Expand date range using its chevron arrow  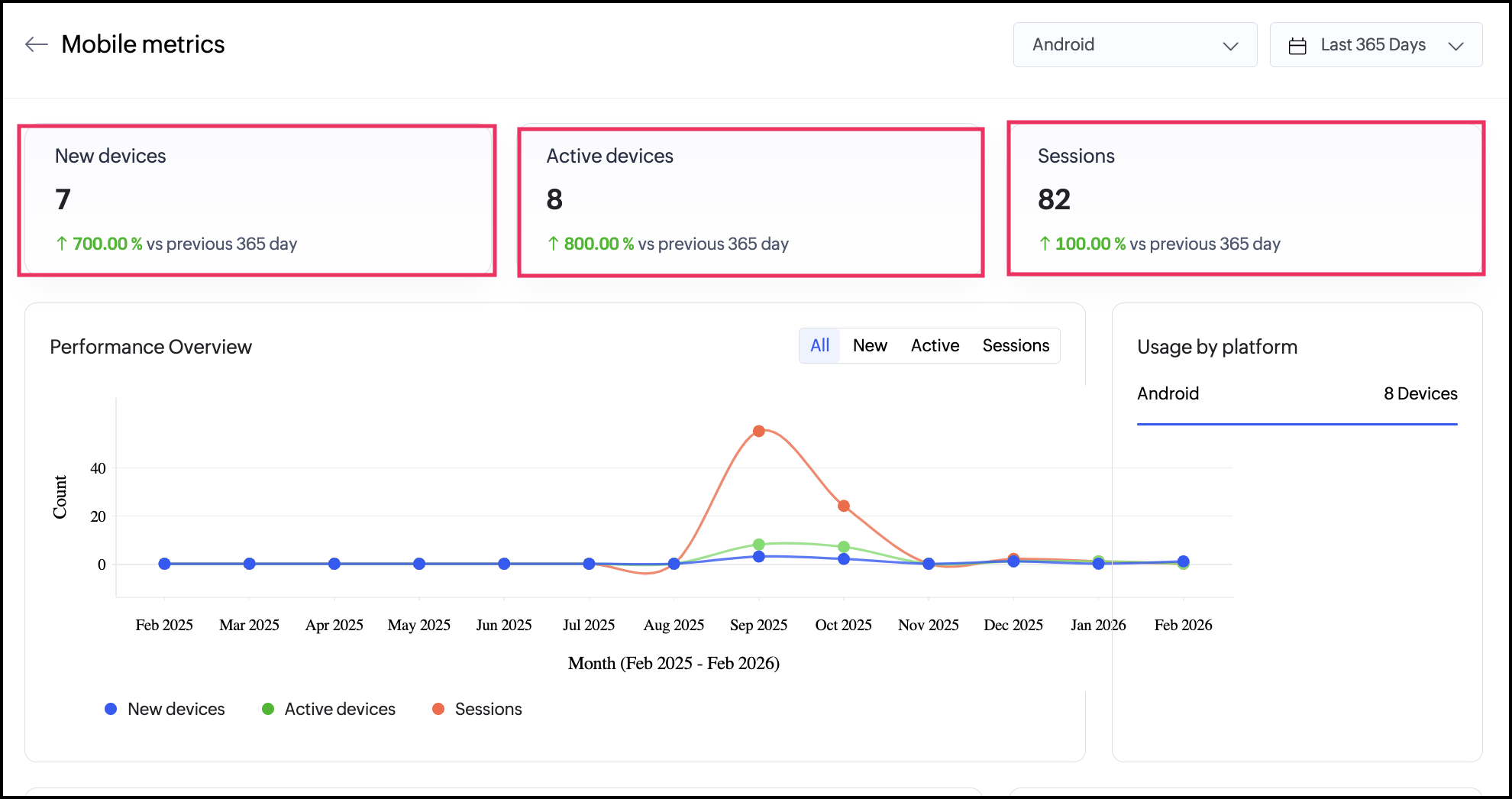(x=1455, y=46)
